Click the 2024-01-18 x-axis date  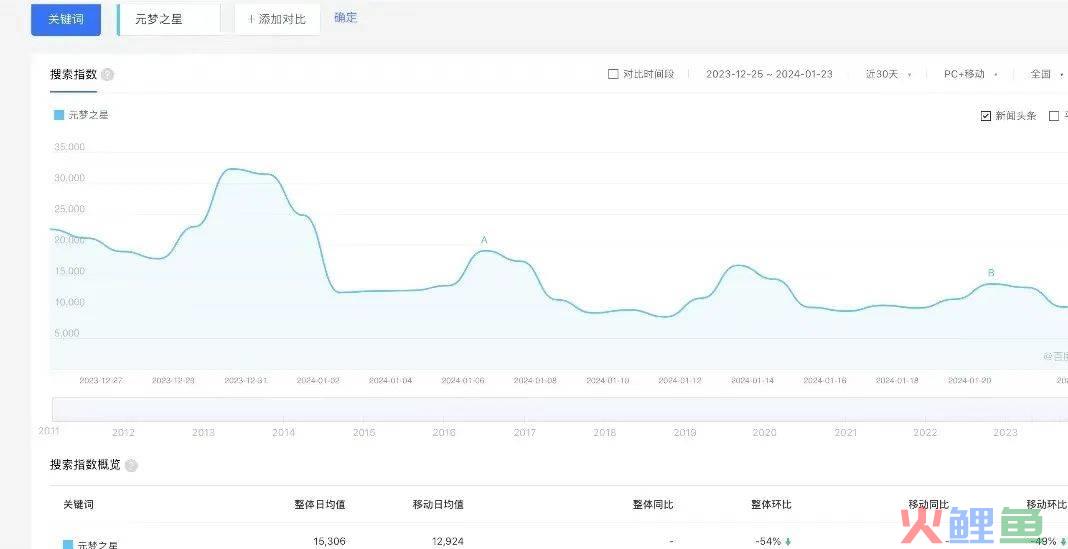[897, 381]
